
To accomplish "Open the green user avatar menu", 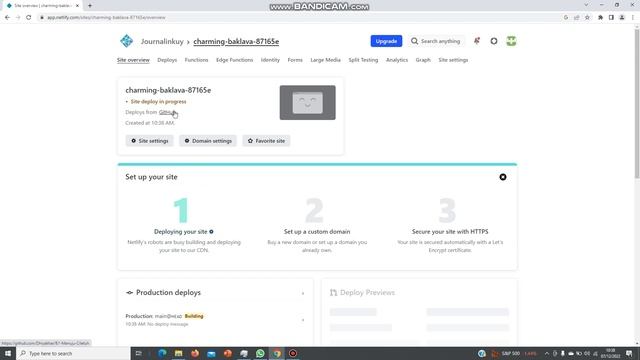I will (511, 41).
